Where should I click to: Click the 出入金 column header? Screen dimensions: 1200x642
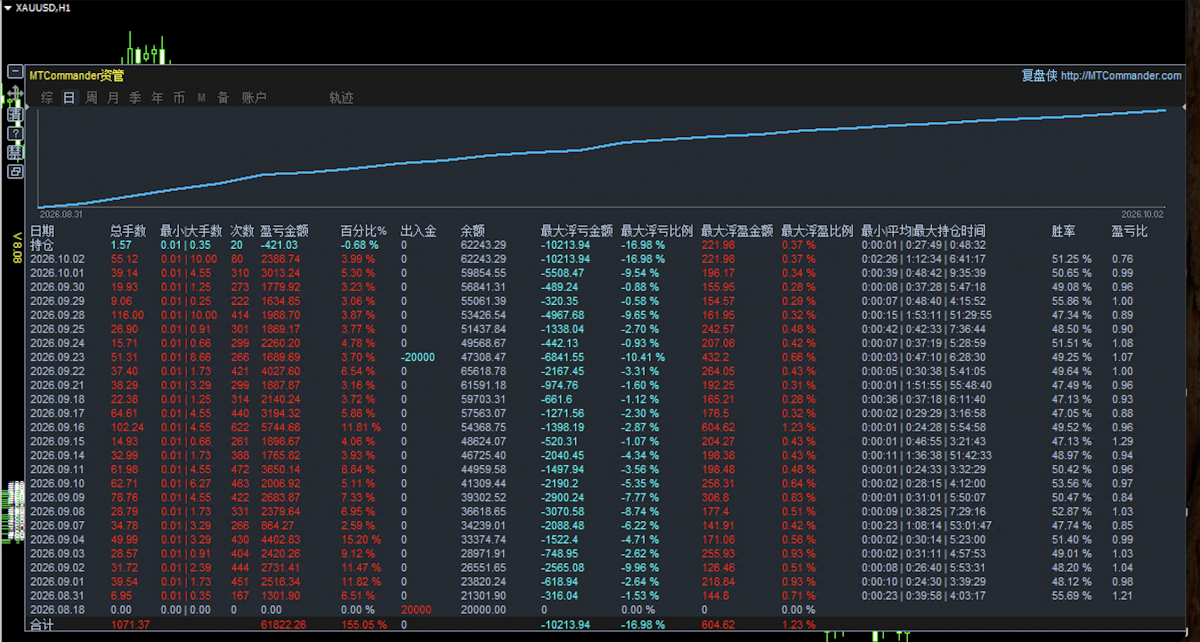tap(418, 231)
